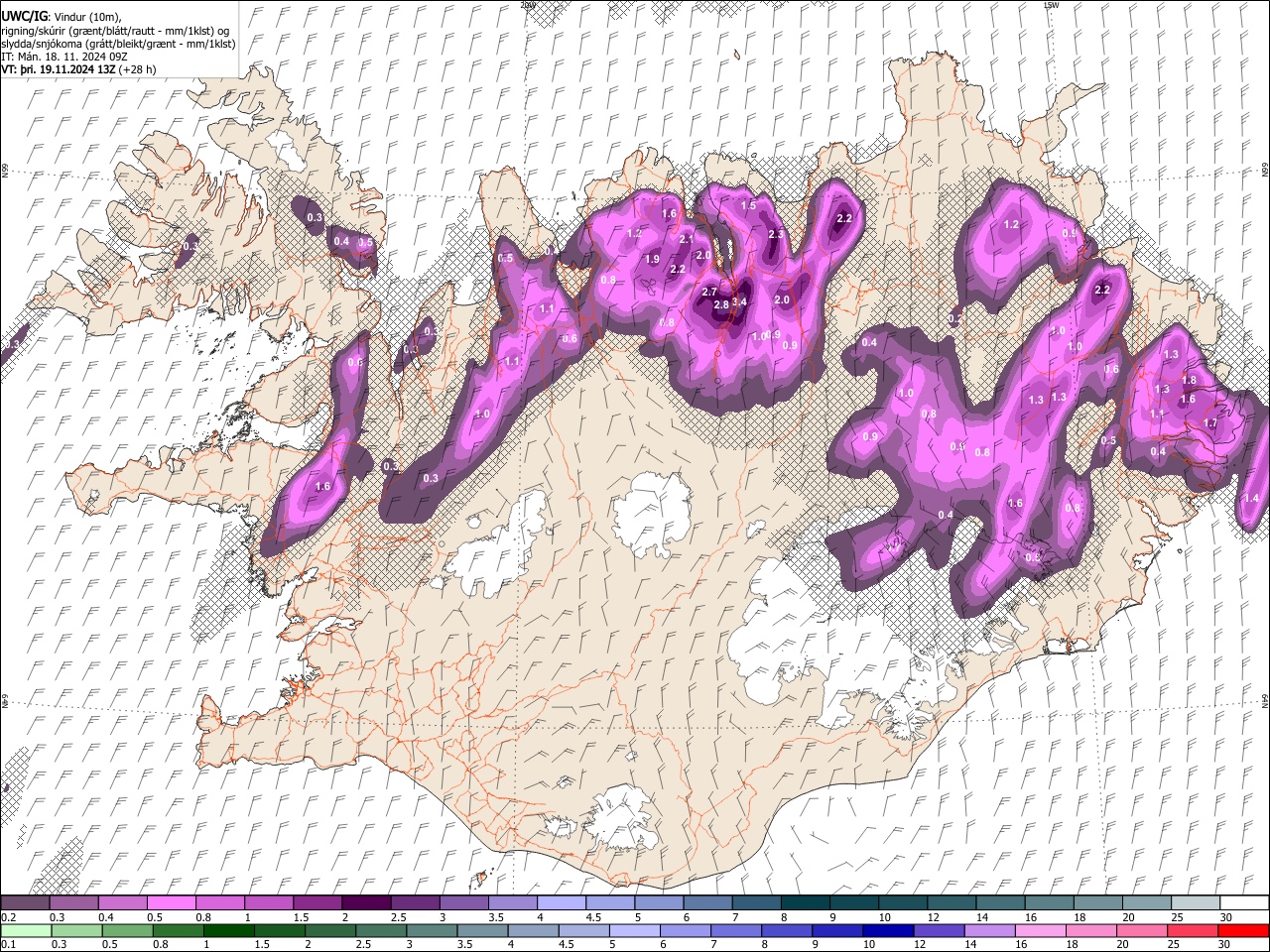
Task: Click the darkest green swatch between 1 and 1.5
Action: (x=228, y=930)
